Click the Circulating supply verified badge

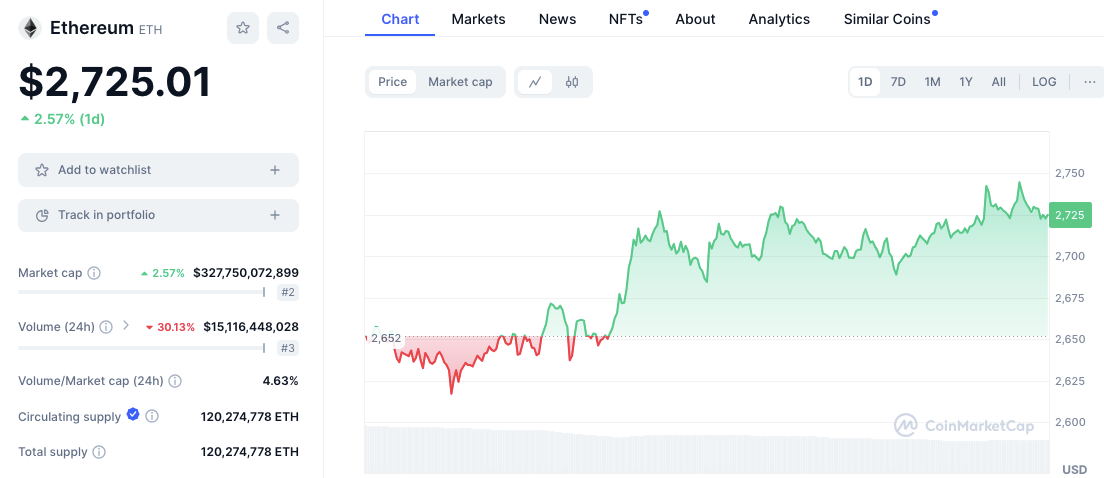[133, 415]
